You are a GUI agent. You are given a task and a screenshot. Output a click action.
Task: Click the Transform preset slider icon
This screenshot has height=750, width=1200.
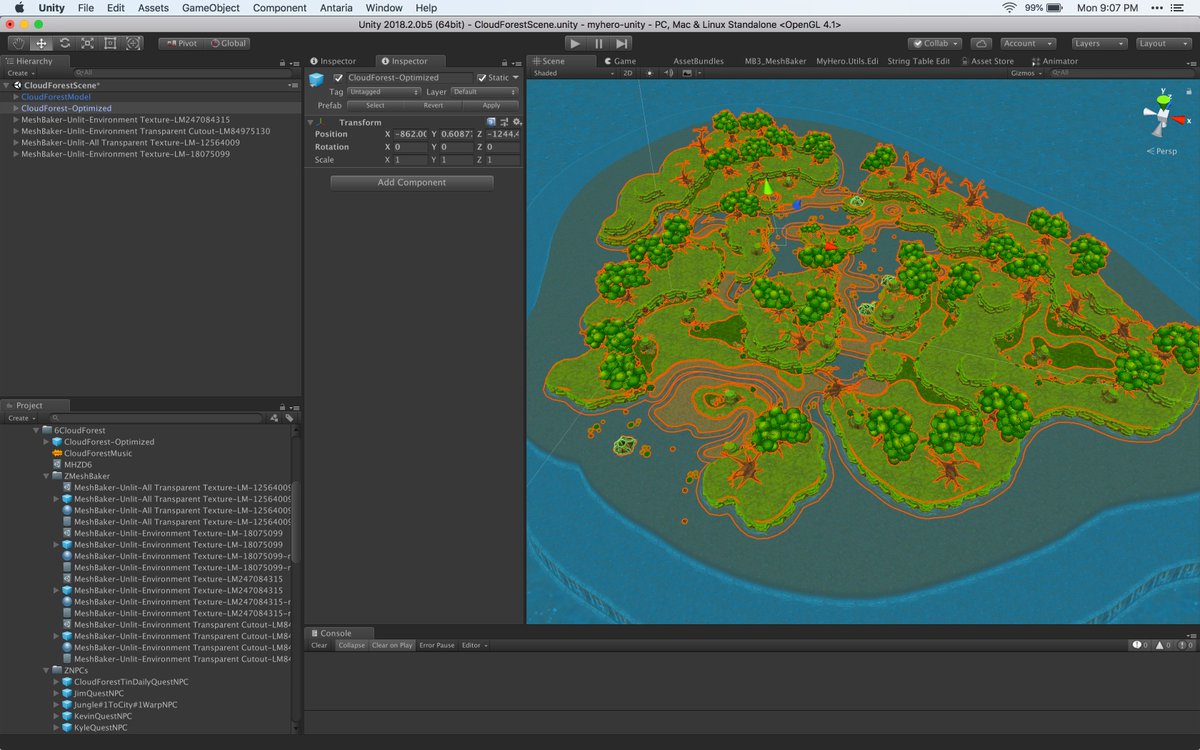504,122
